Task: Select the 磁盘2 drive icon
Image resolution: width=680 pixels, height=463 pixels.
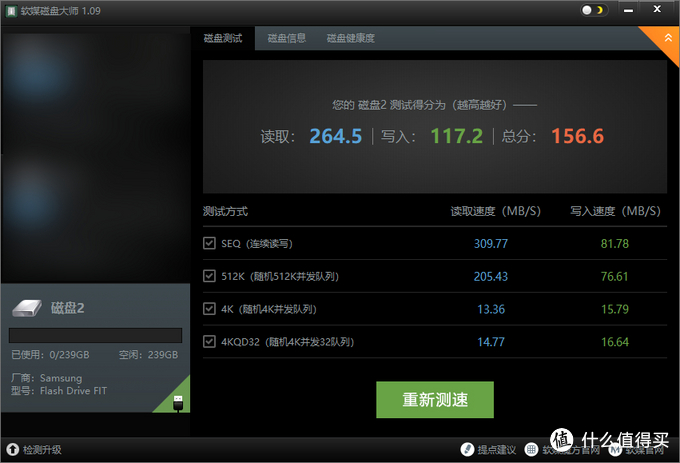Action: click(27, 308)
